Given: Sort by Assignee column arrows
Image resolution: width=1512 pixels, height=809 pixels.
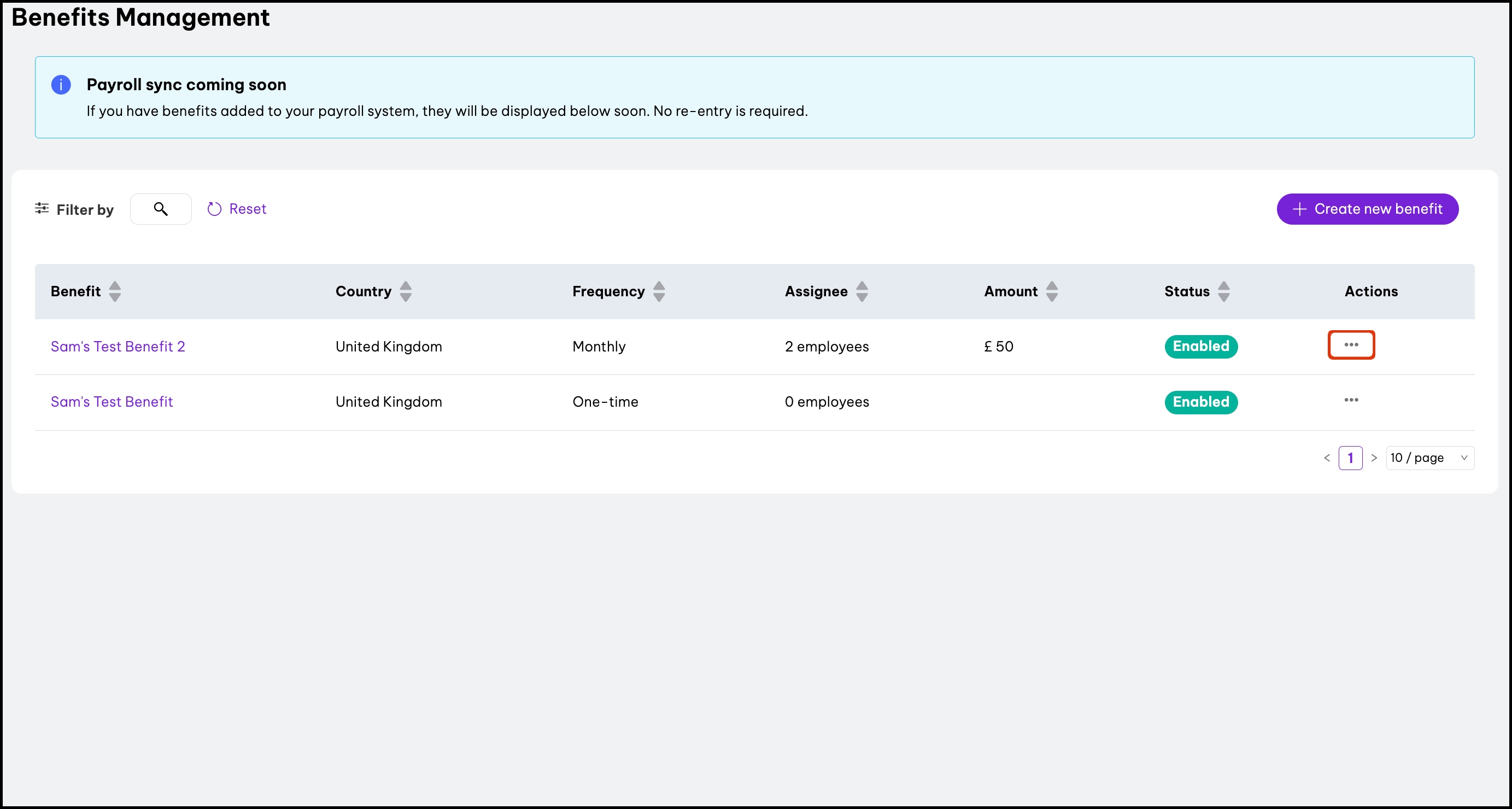Looking at the screenshot, I should 862,291.
